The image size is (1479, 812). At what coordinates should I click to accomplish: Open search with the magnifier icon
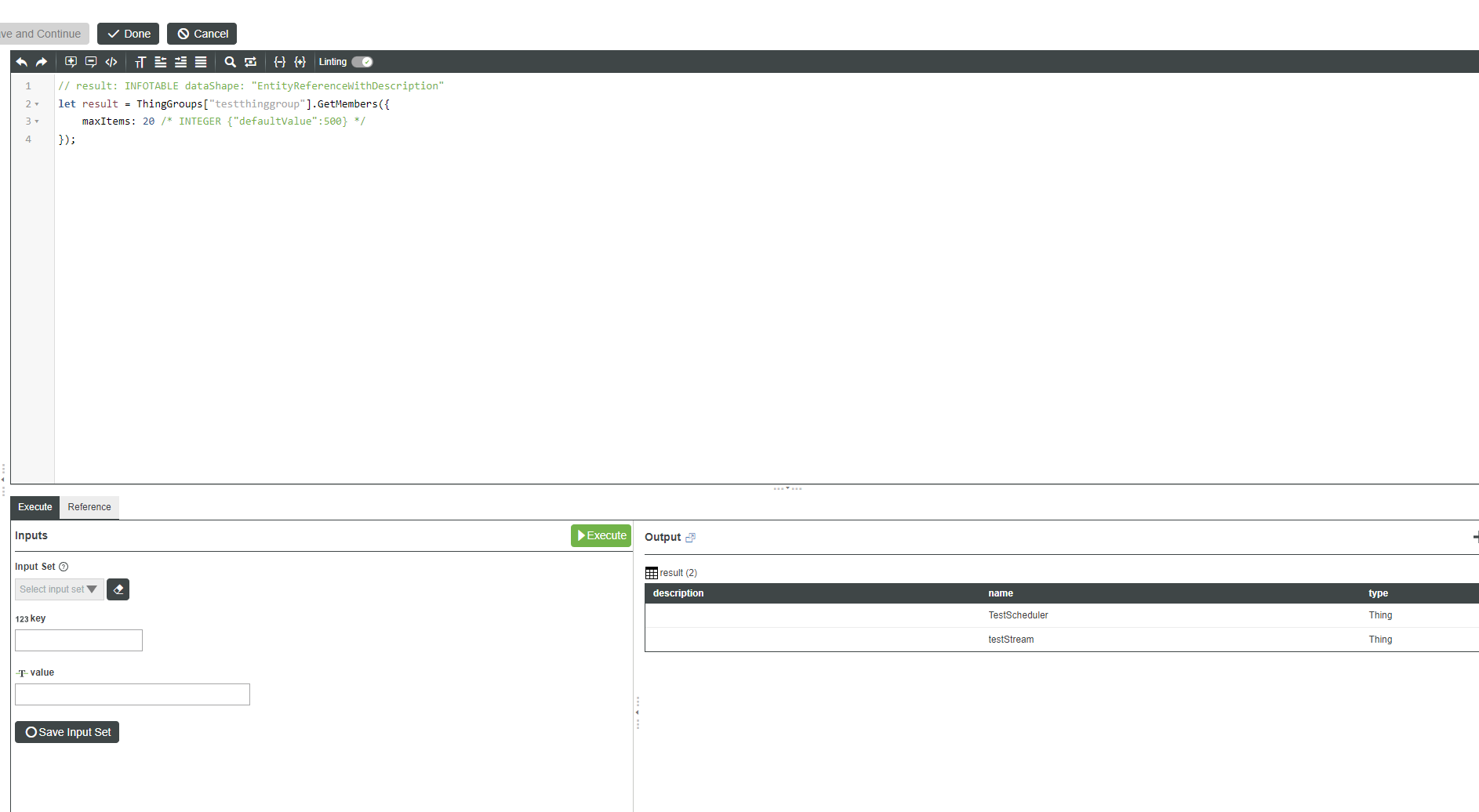point(230,62)
